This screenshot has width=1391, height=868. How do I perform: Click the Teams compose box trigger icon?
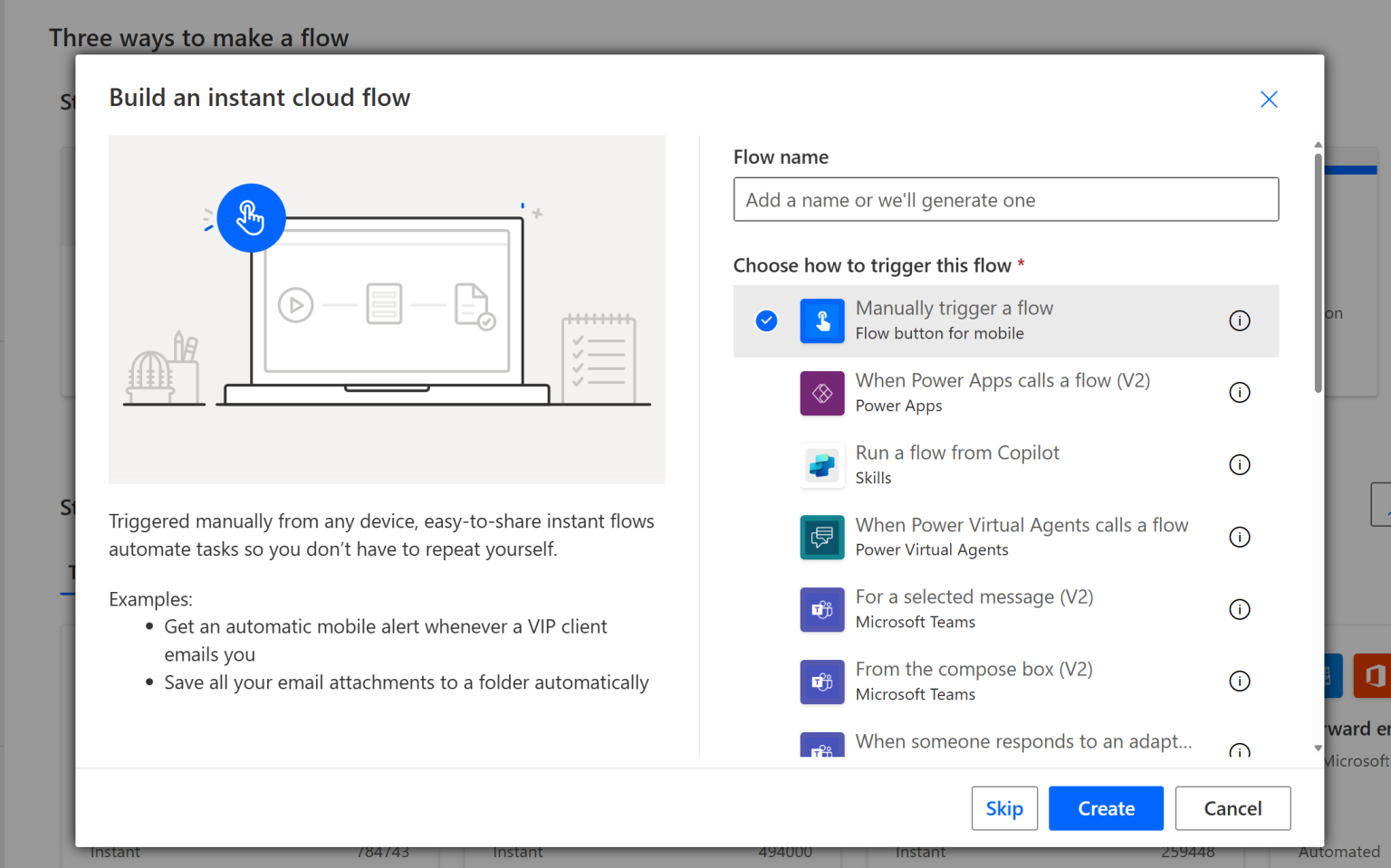[x=821, y=682]
